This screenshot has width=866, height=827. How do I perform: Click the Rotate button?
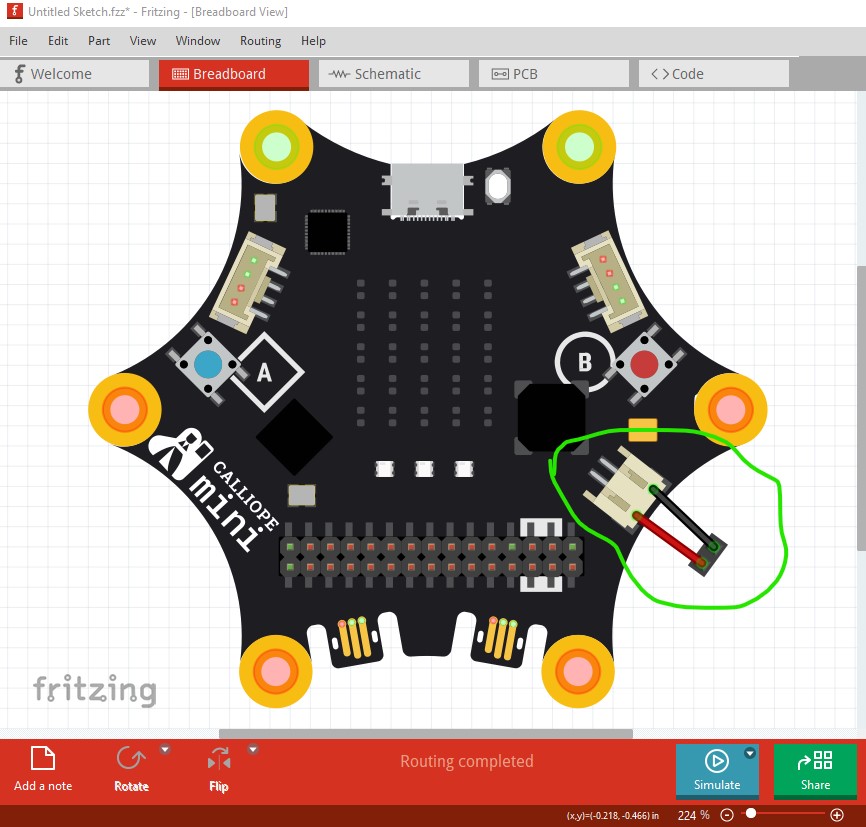131,768
